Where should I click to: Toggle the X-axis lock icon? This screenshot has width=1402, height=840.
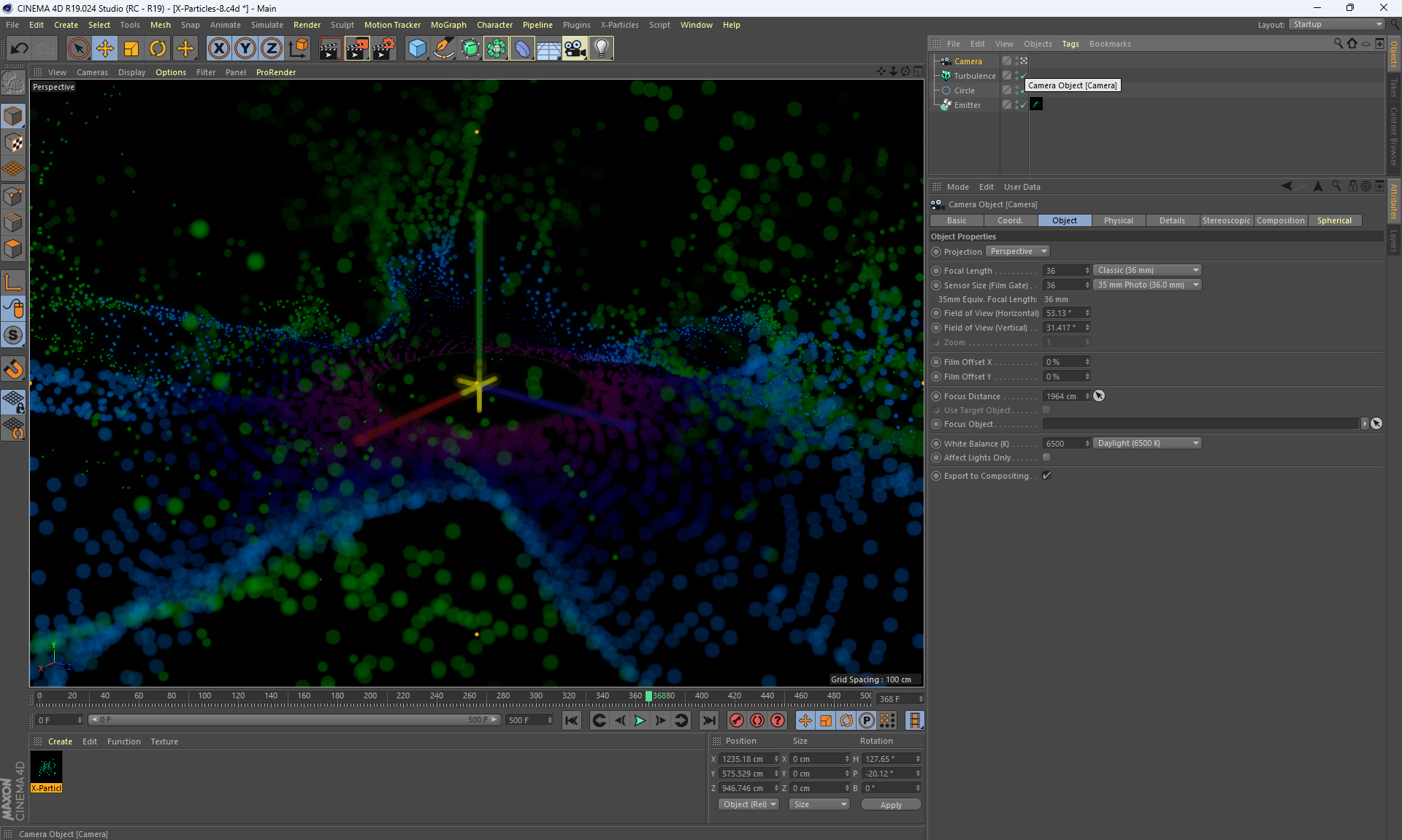point(218,48)
